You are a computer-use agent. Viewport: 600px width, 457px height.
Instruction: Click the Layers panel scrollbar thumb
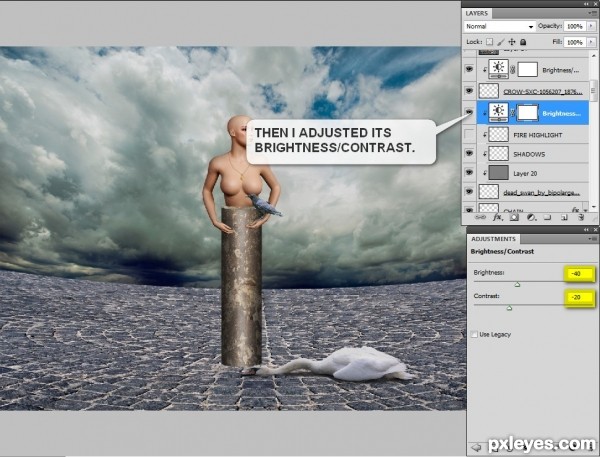coord(593,90)
